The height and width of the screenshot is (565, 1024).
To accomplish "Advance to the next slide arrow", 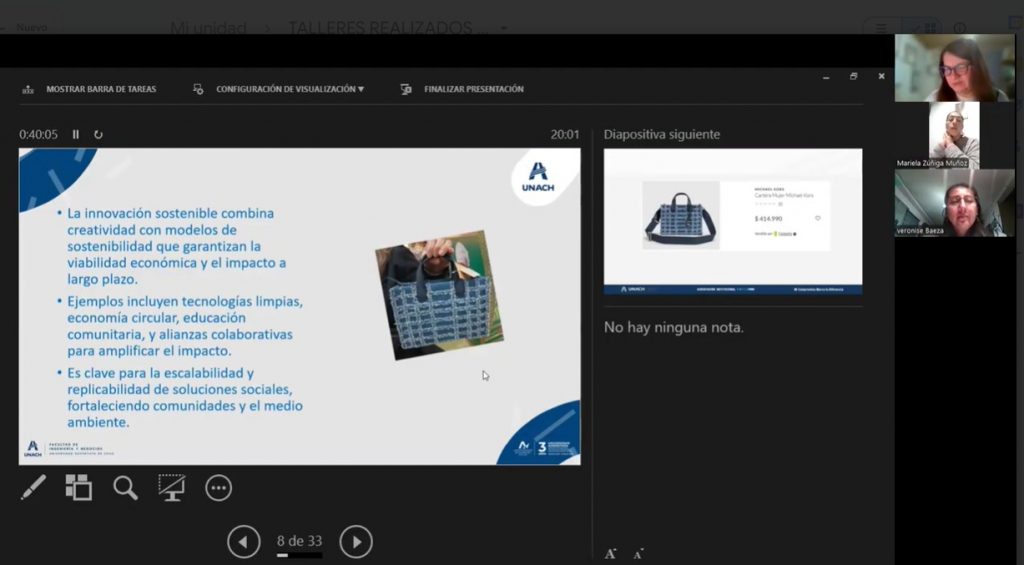I will 356,542.
